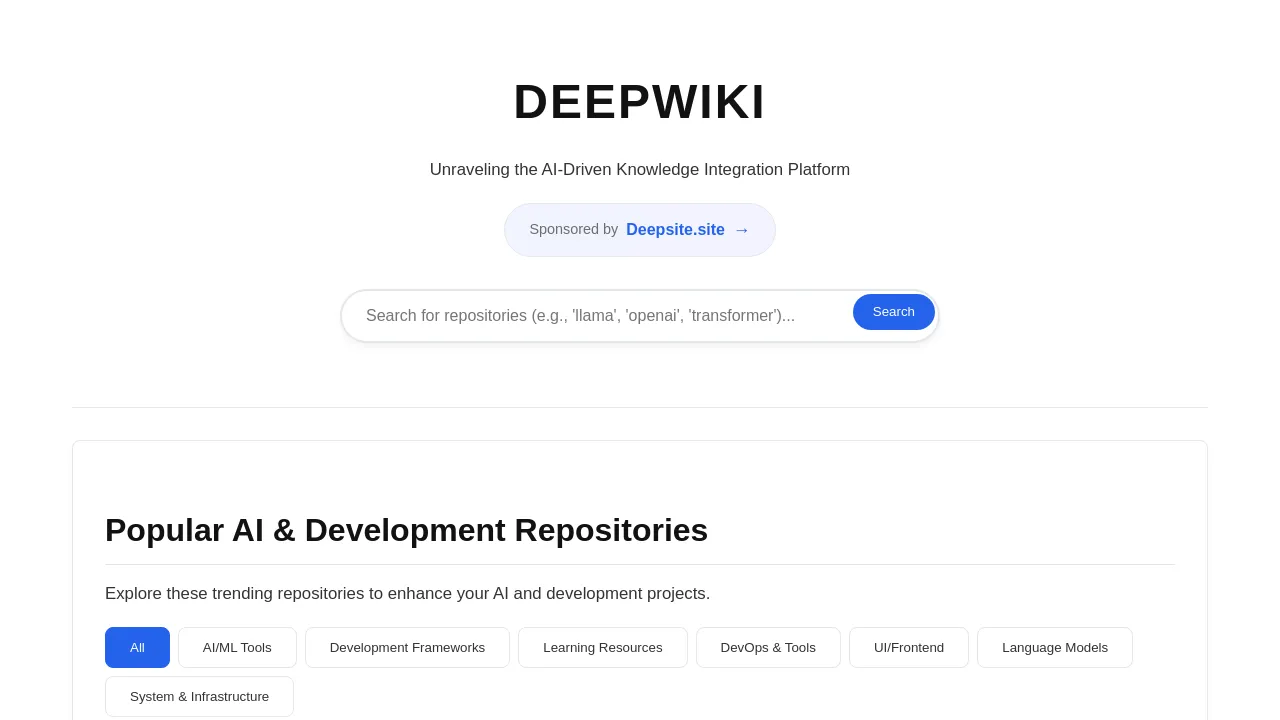Click the 'Sponsored by' label text

pyautogui.click(x=574, y=229)
